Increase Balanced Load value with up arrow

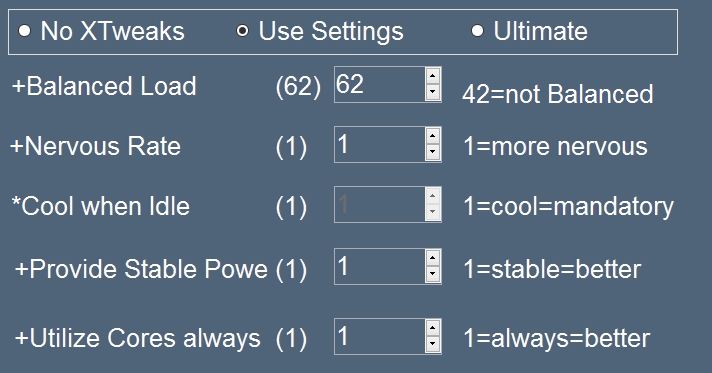(x=433, y=76)
